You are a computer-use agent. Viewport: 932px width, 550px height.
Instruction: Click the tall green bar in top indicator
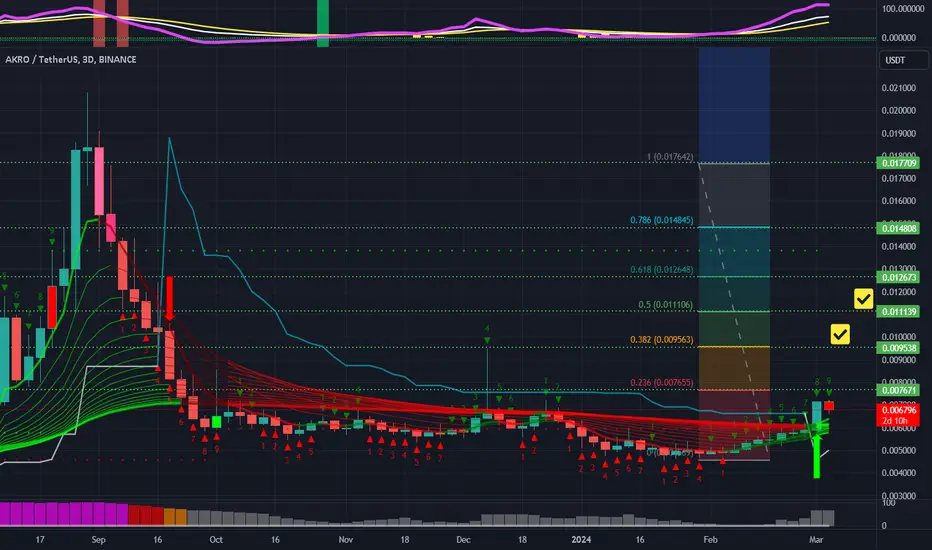click(323, 22)
